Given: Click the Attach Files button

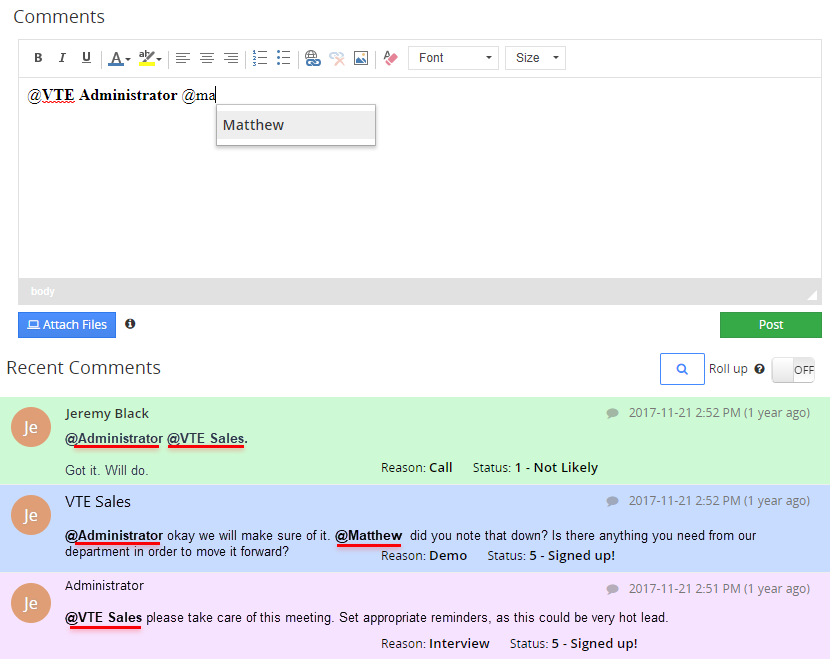Looking at the screenshot, I should coord(67,324).
